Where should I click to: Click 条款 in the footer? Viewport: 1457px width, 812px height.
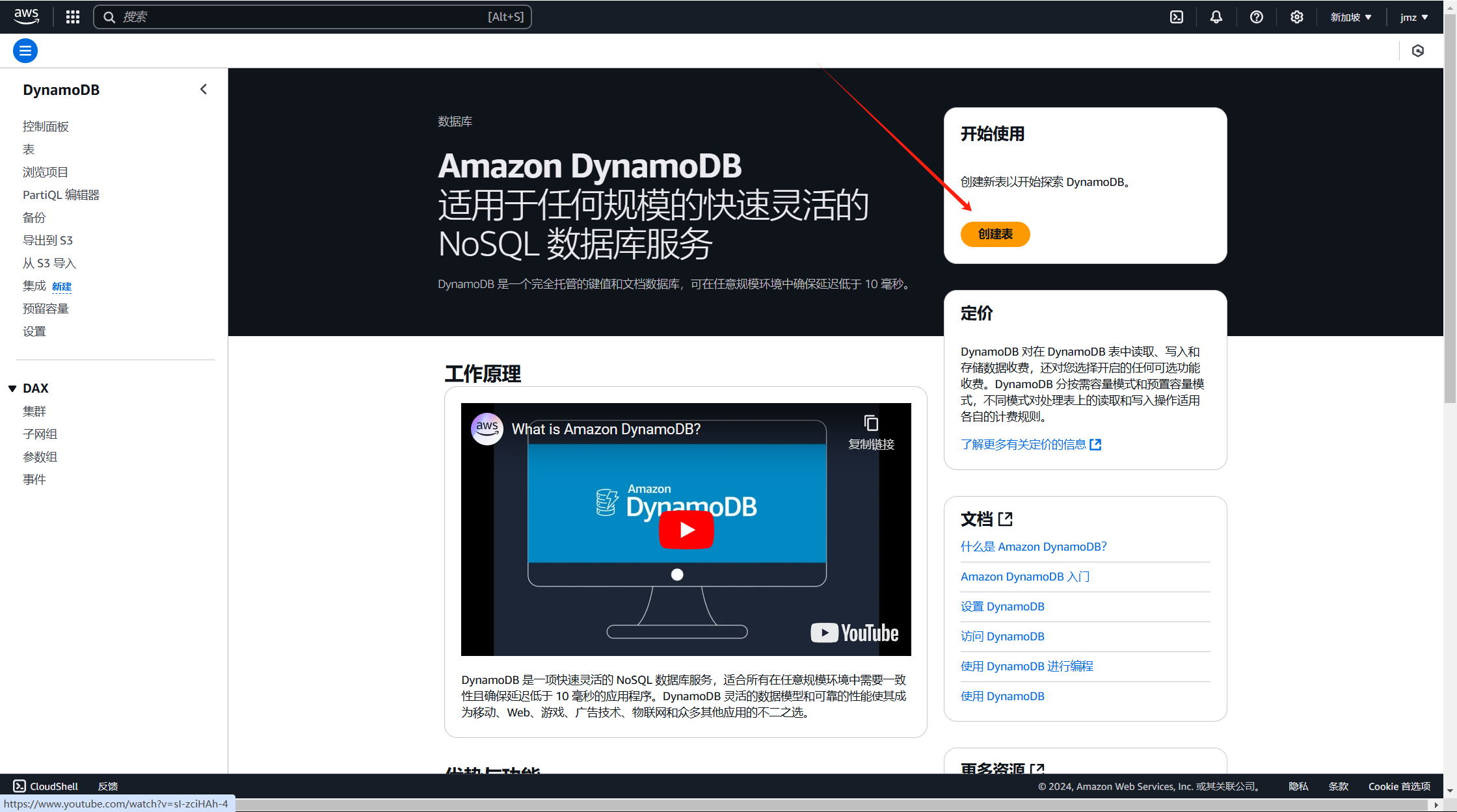(1338, 786)
